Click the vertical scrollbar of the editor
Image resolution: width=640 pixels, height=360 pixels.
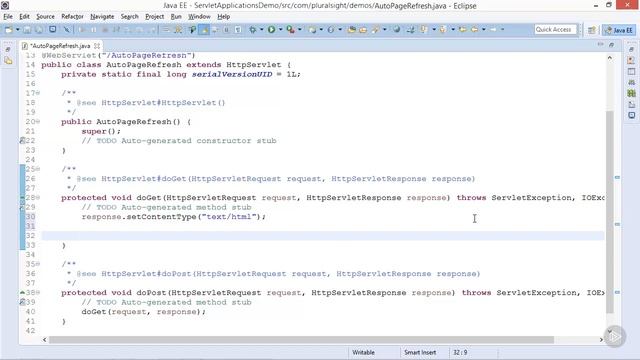coord(610,211)
